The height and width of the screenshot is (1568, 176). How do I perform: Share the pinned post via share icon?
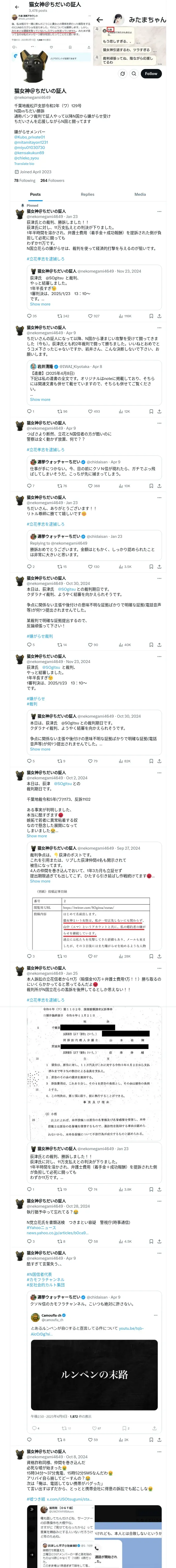(159, 316)
